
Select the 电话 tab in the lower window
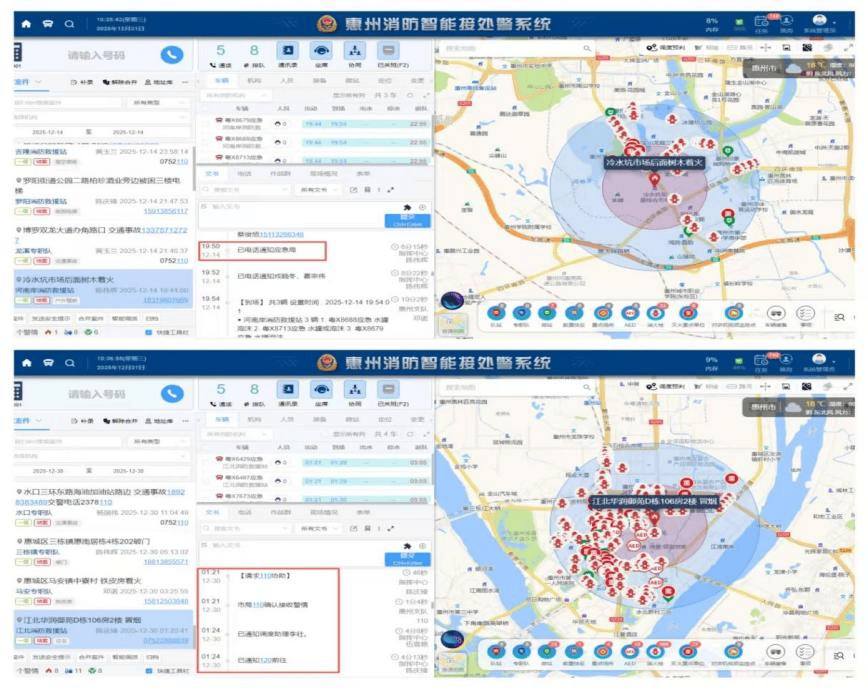coord(244,511)
